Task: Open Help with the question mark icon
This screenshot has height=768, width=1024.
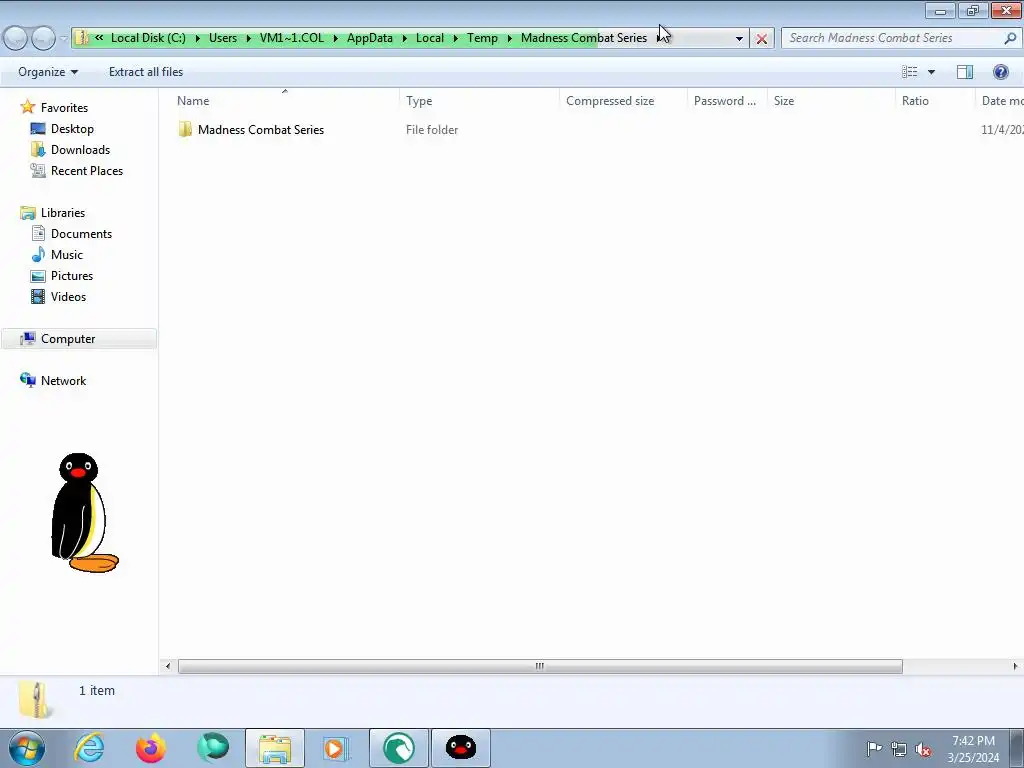Action: pyautogui.click(x=1000, y=72)
